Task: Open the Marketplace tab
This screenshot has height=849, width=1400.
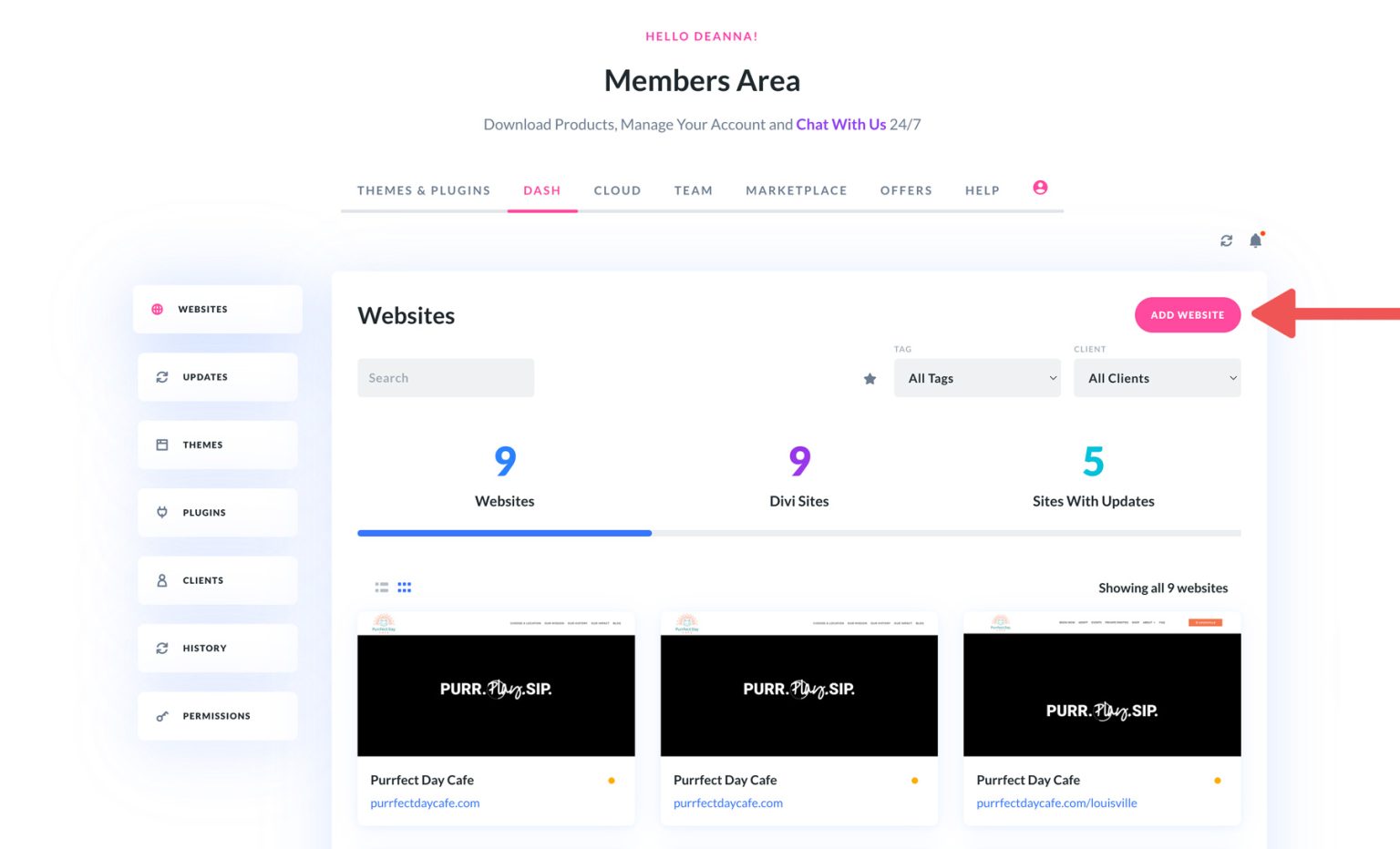Action: 797,190
